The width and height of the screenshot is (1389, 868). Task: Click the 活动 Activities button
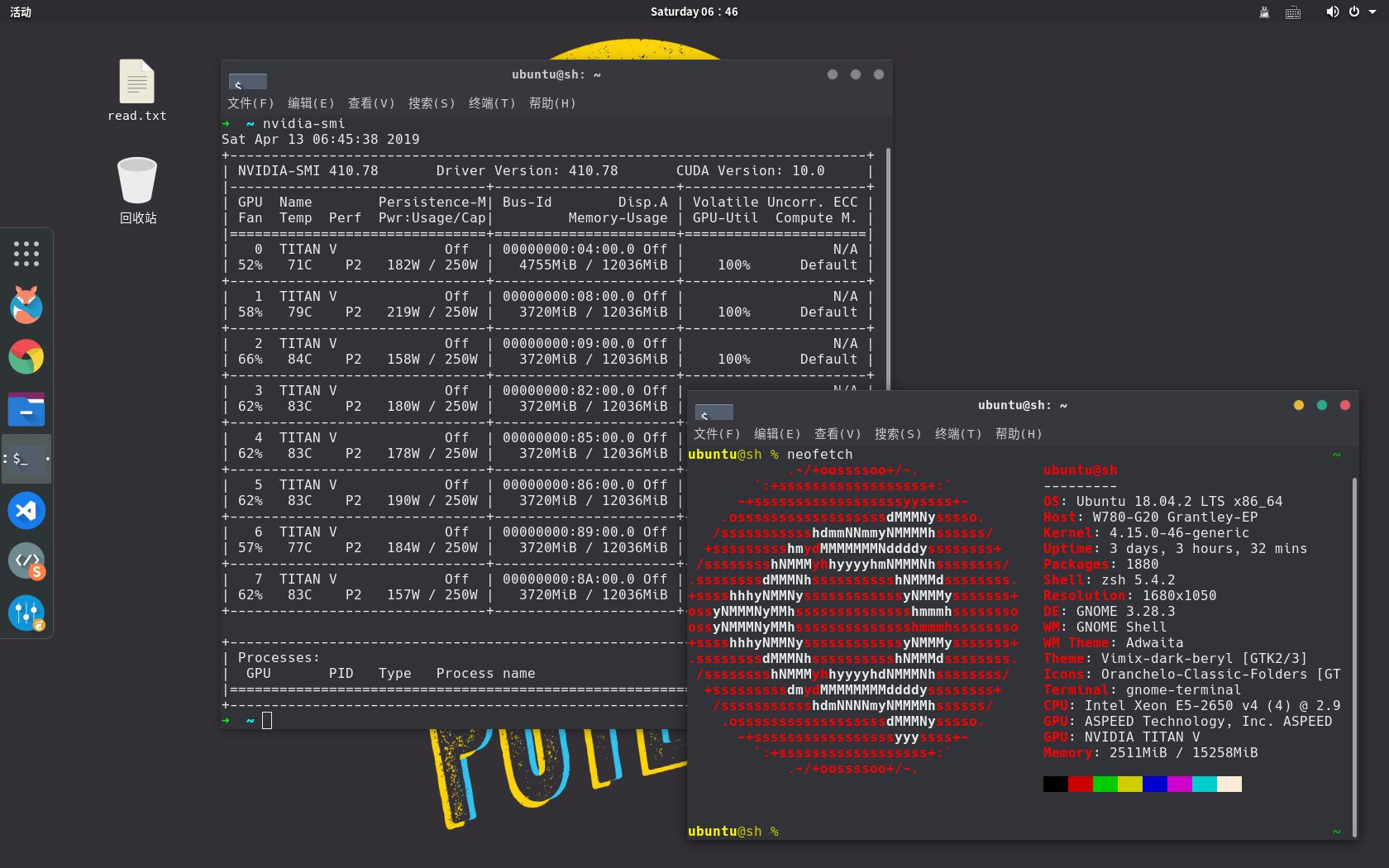pyautogui.click(x=21, y=12)
